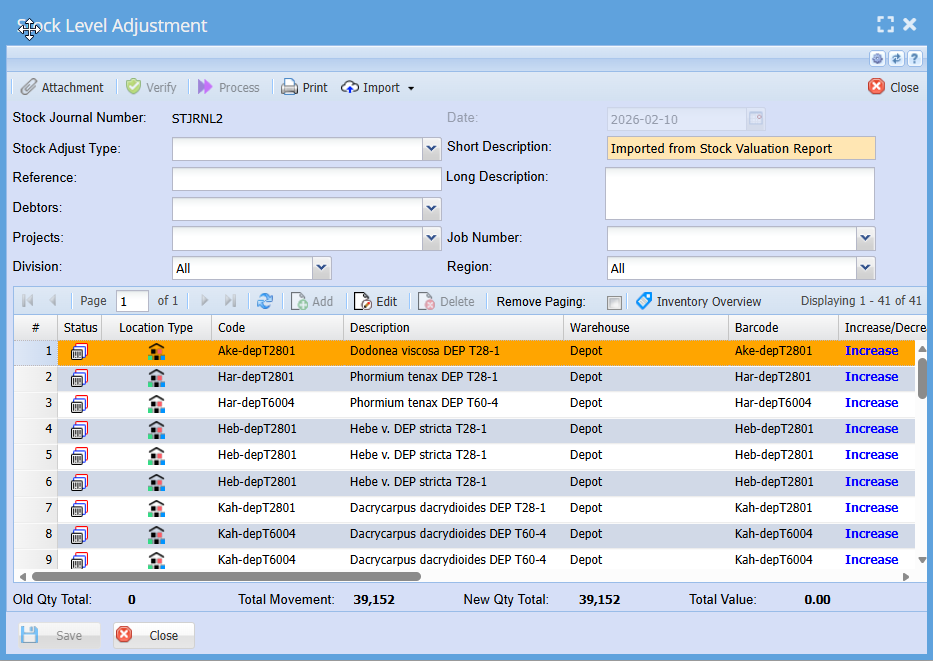
Task: Click the location type icon in row 3
Action: 156,403
